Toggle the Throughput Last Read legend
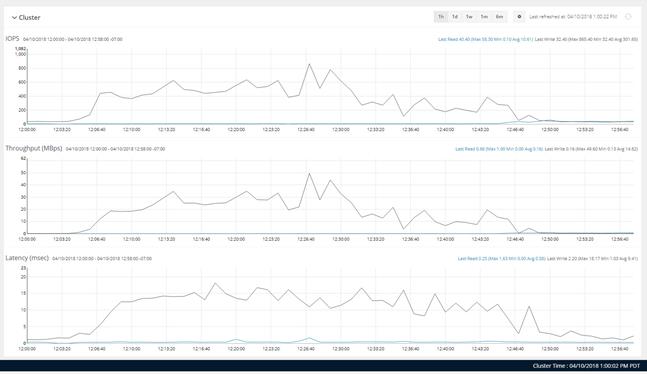This screenshot has height=374, width=647. point(499,149)
